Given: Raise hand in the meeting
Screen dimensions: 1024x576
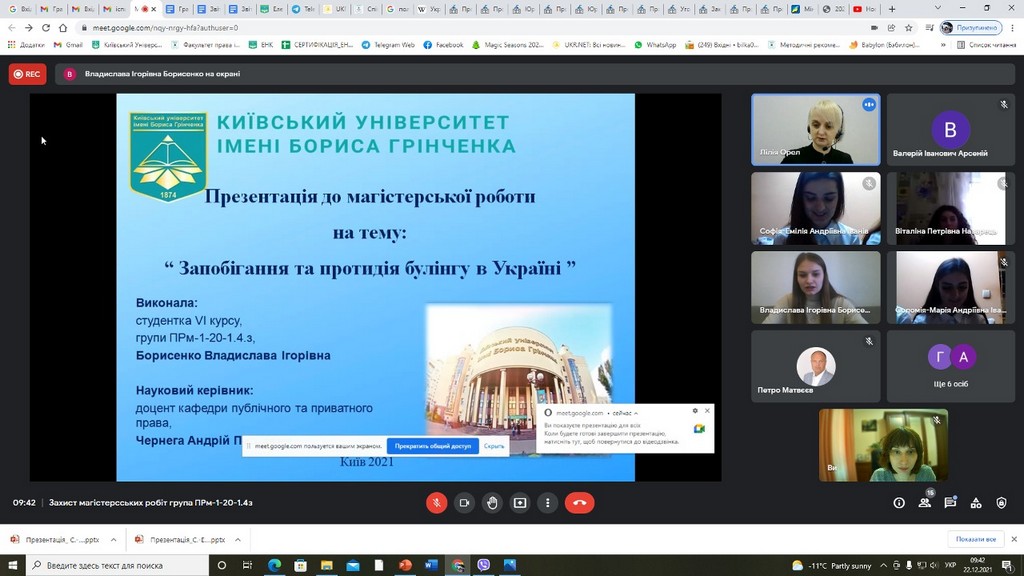Looking at the screenshot, I should [x=492, y=503].
